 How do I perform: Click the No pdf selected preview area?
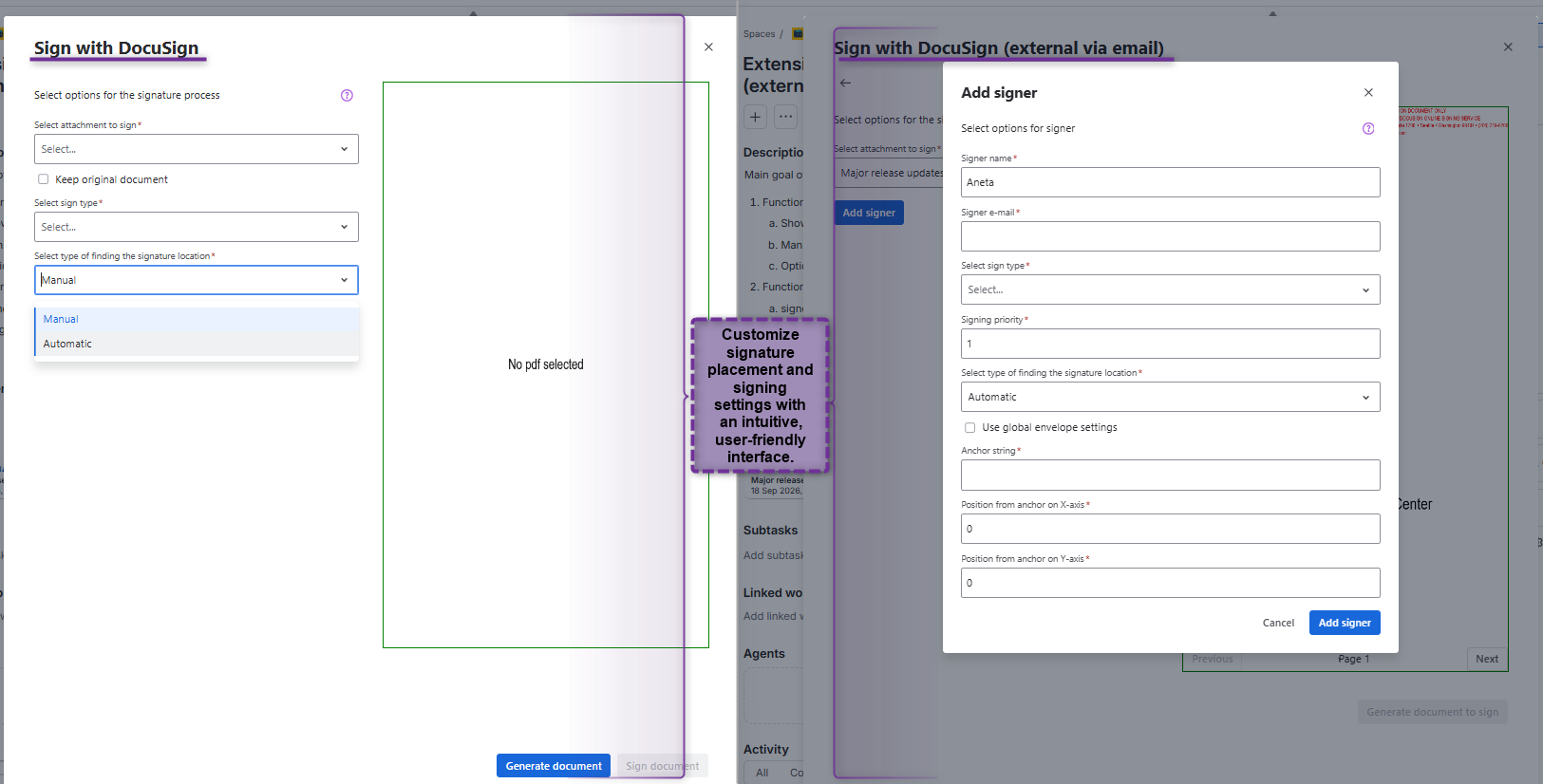pos(545,364)
